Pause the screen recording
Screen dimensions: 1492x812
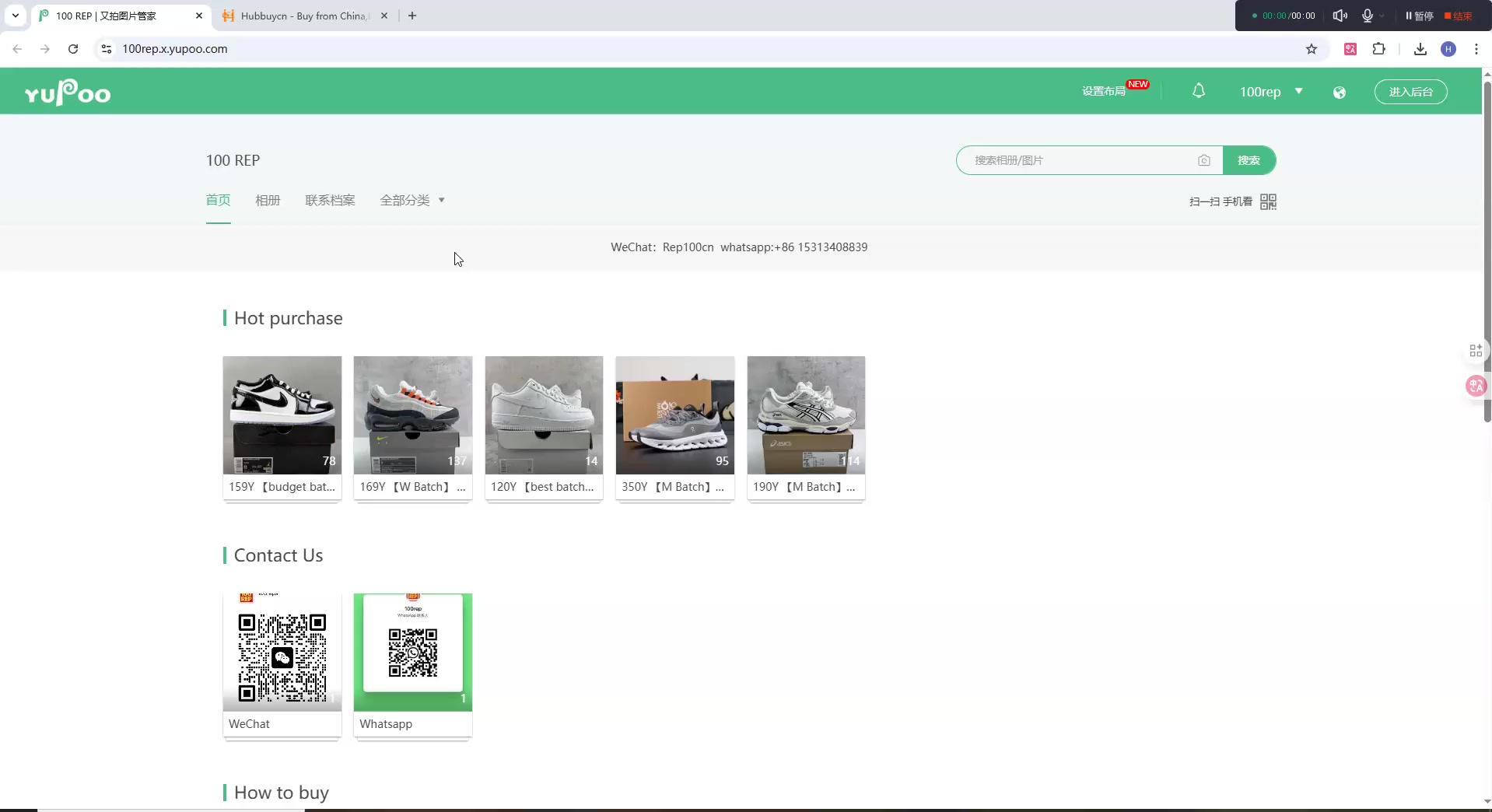pyautogui.click(x=1419, y=16)
